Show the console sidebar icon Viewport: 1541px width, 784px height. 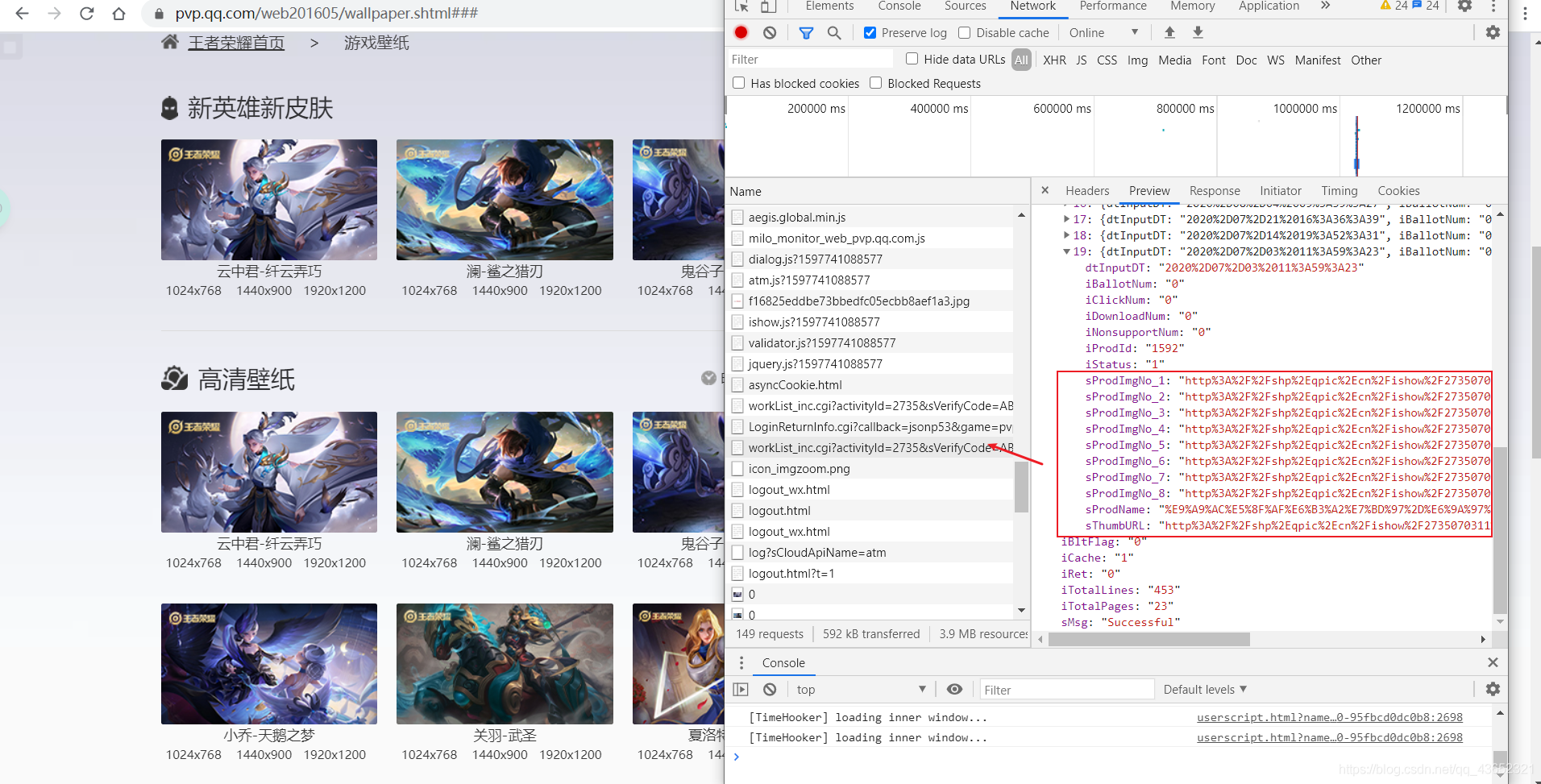(741, 689)
